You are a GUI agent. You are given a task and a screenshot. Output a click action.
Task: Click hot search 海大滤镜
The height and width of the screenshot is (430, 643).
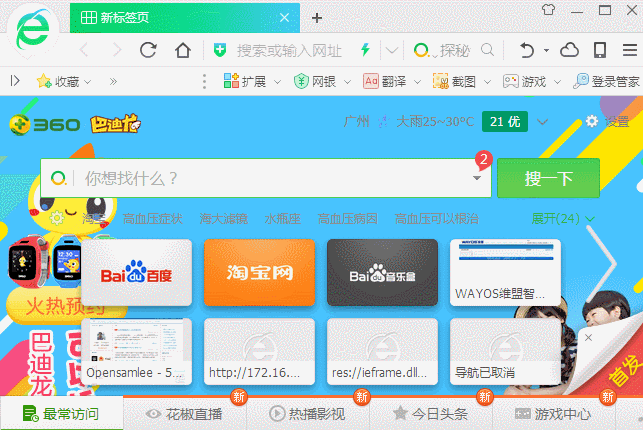223,219
